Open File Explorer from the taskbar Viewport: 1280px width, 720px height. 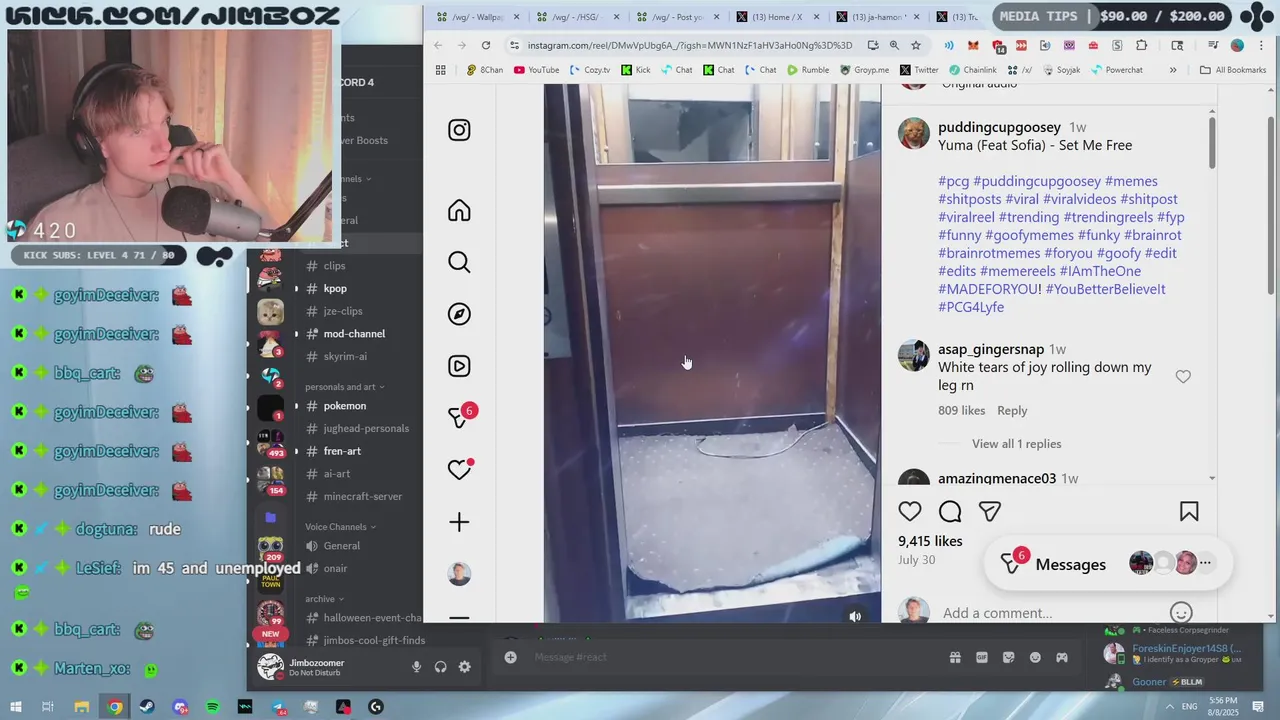click(x=82, y=707)
